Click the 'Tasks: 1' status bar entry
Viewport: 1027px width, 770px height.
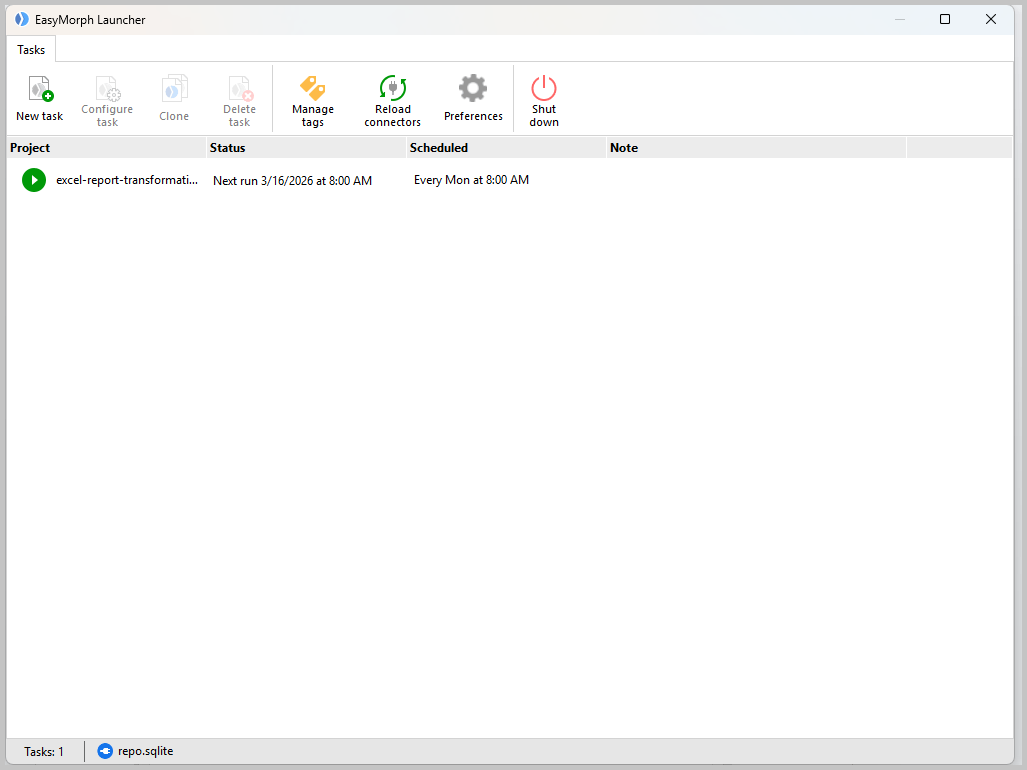(x=44, y=752)
